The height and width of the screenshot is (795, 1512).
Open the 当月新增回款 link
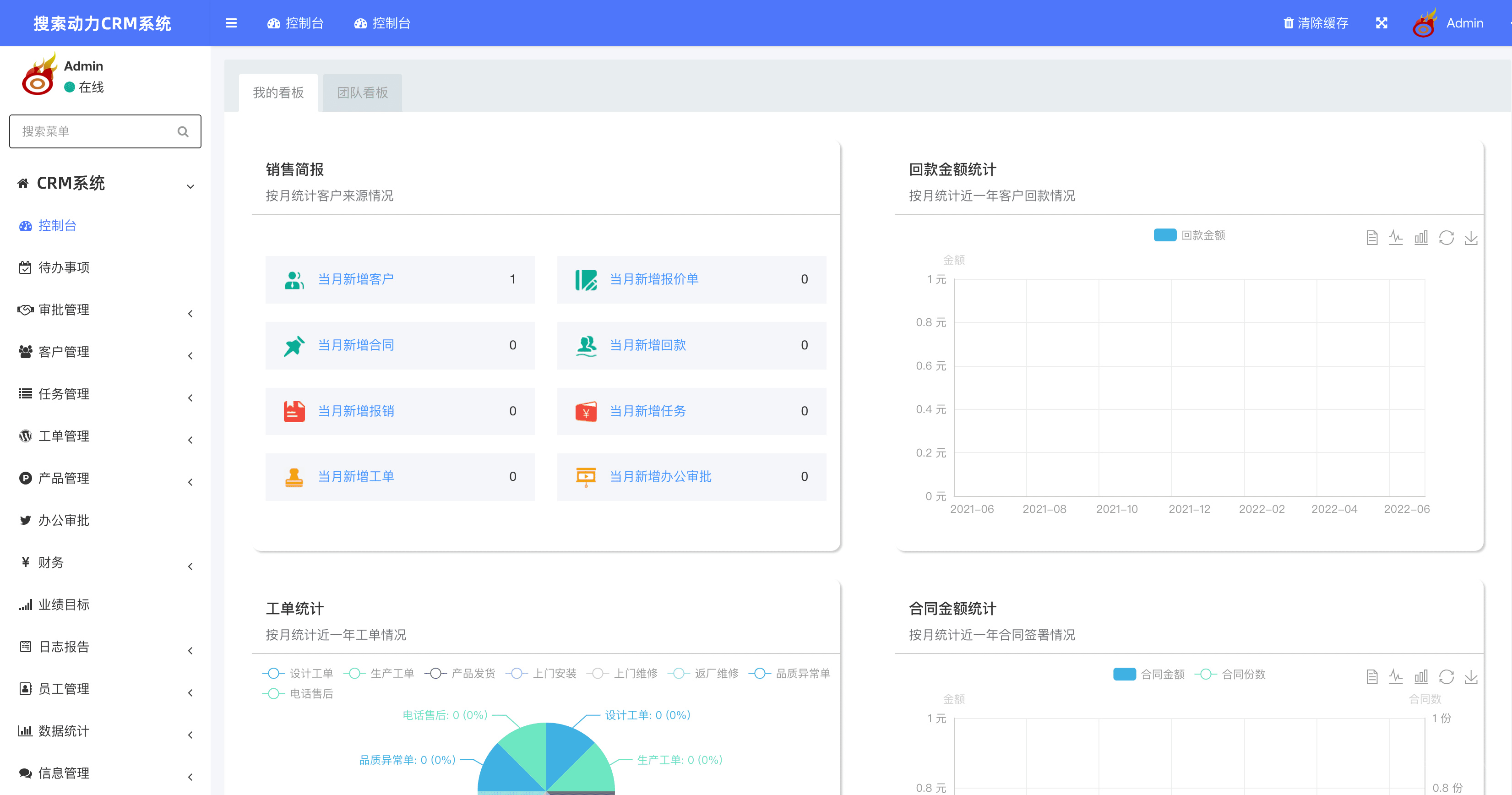647,345
